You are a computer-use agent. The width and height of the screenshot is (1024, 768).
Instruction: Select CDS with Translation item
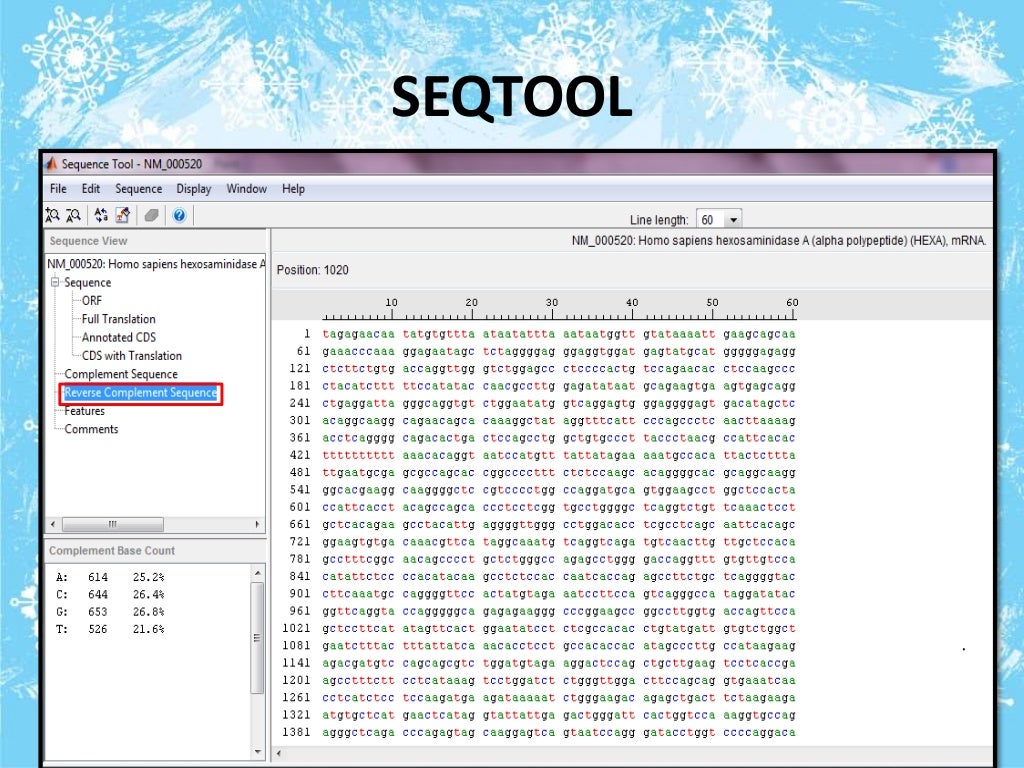pos(131,356)
